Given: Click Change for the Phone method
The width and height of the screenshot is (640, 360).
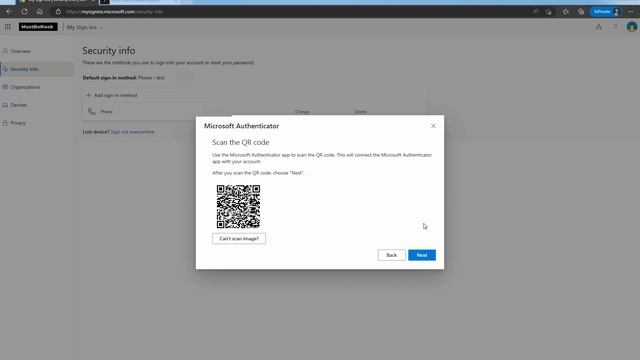Looking at the screenshot, I should pos(302,112).
